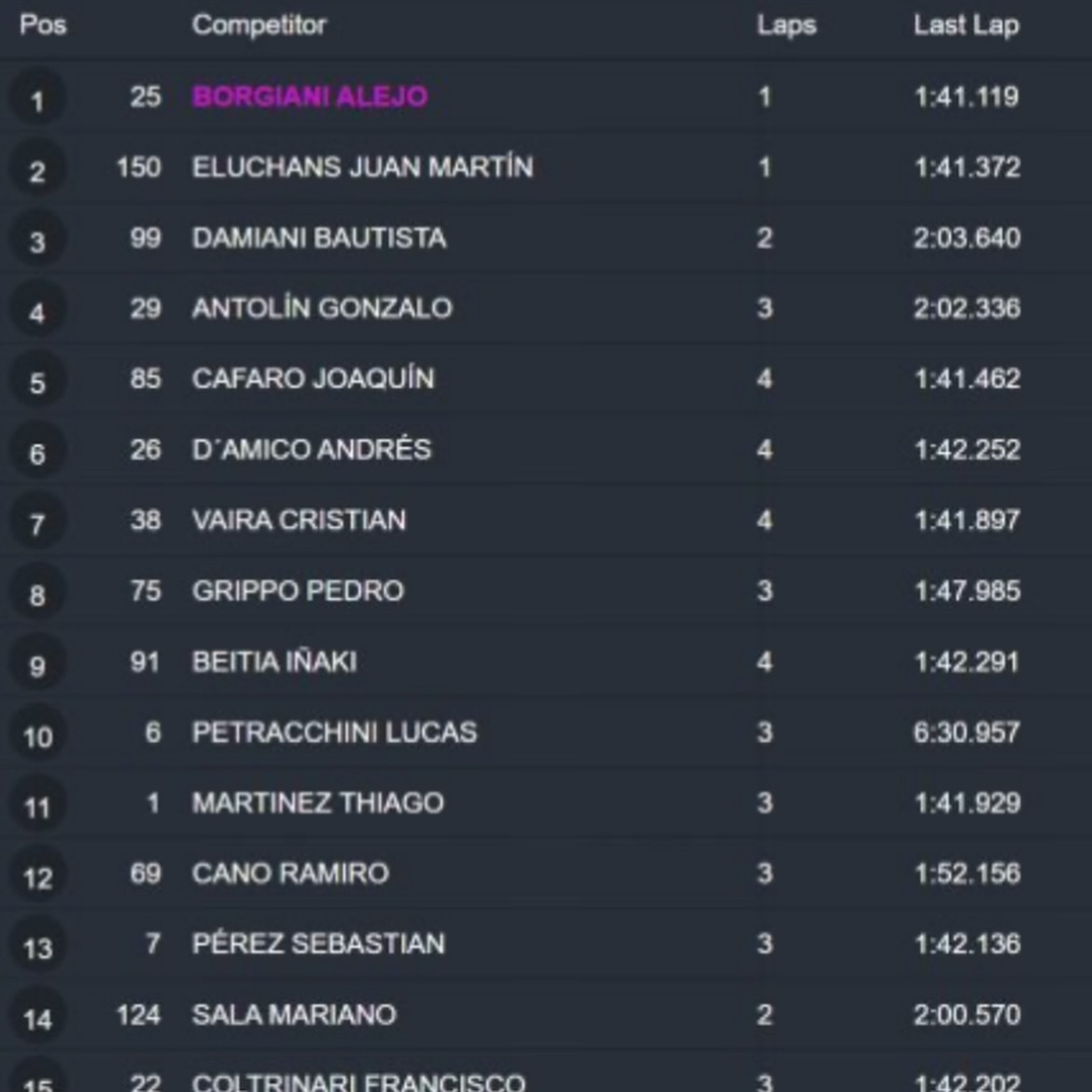
Task: Sort by the Pos column header
Action: [x=43, y=25]
